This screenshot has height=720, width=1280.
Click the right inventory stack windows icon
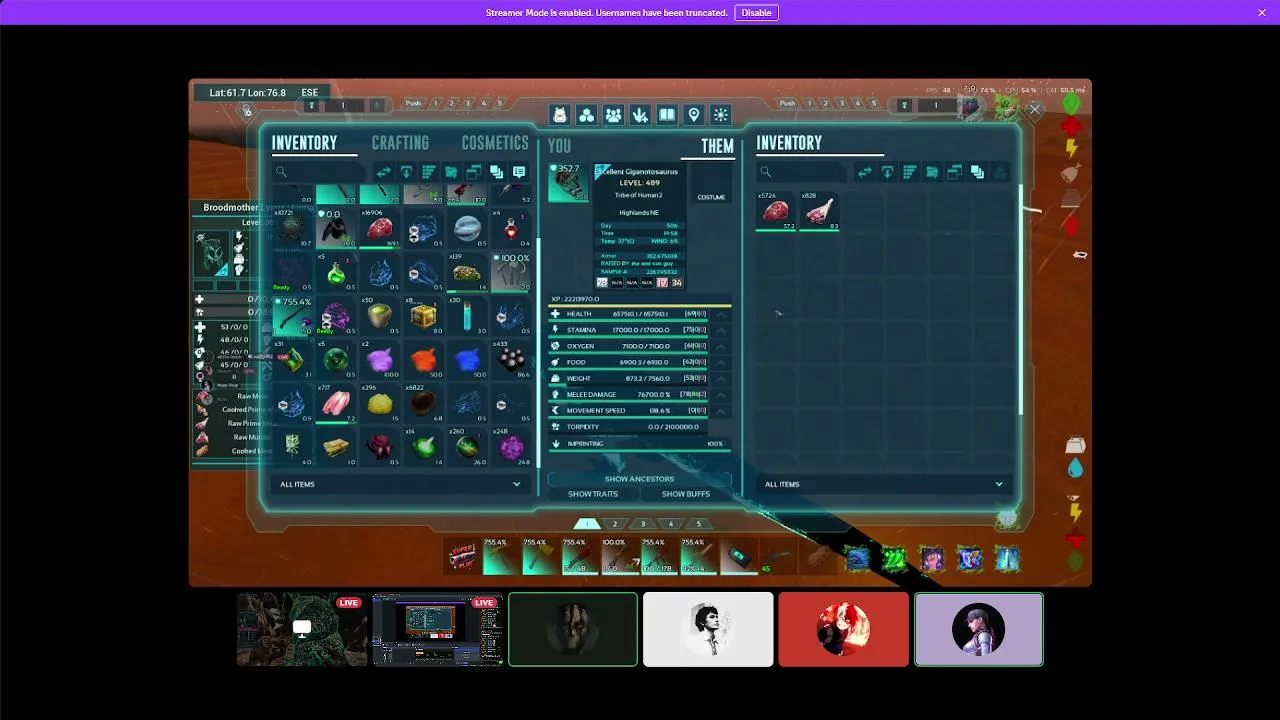pyautogui.click(x=955, y=172)
